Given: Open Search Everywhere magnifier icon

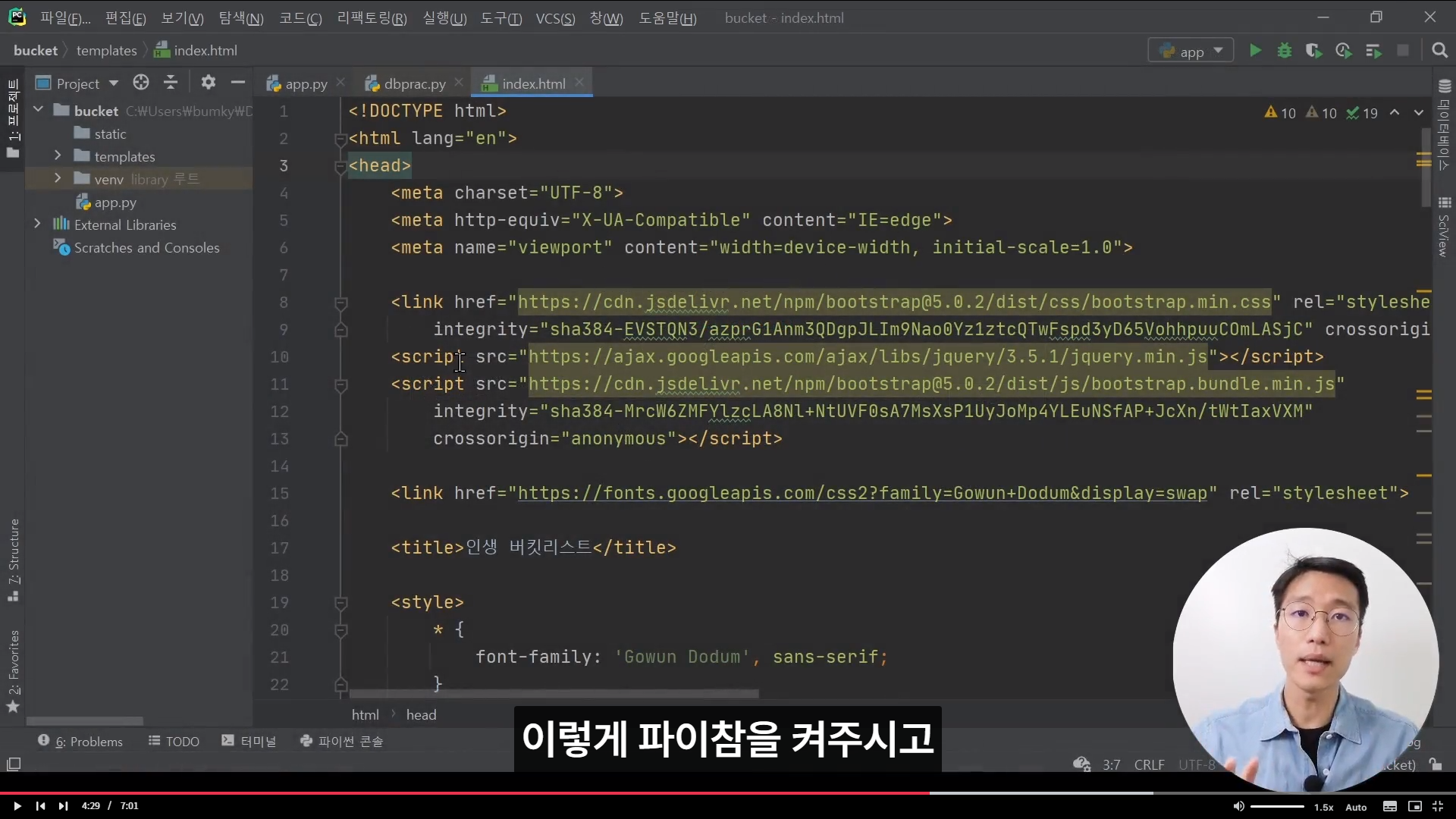Looking at the screenshot, I should click(1439, 51).
